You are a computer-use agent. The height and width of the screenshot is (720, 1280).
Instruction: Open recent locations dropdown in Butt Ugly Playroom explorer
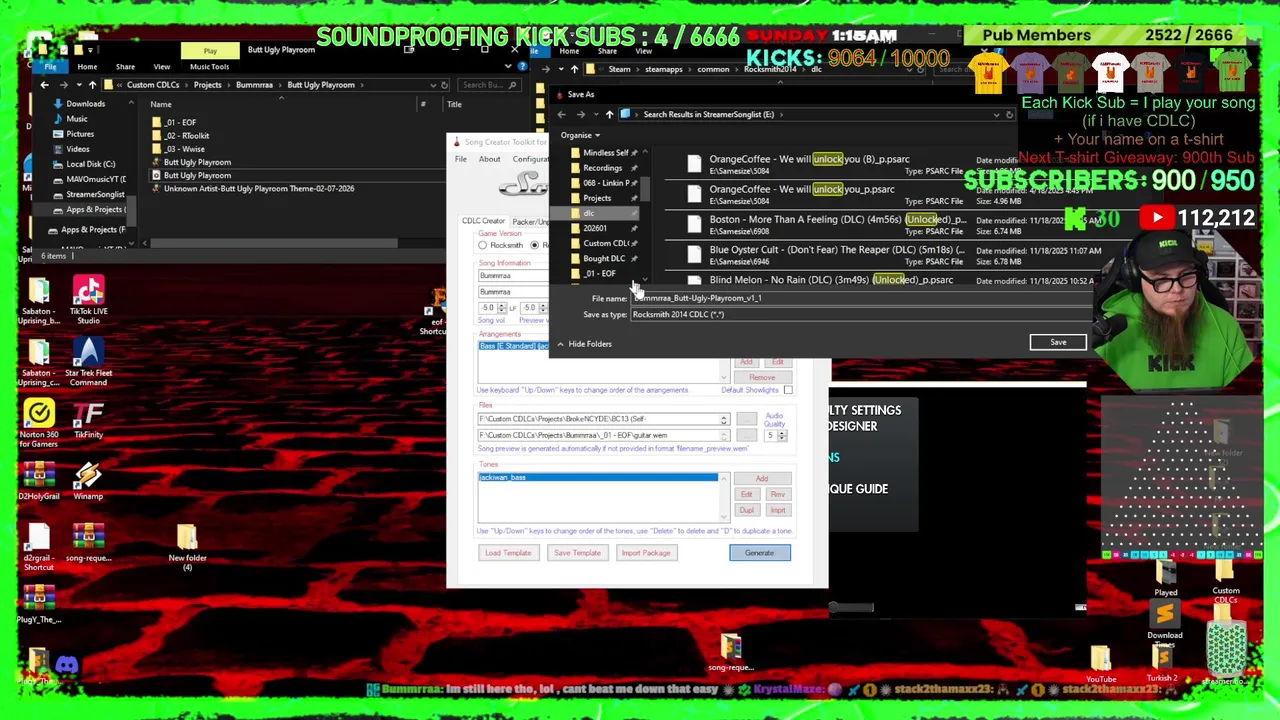(x=77, y=85)
